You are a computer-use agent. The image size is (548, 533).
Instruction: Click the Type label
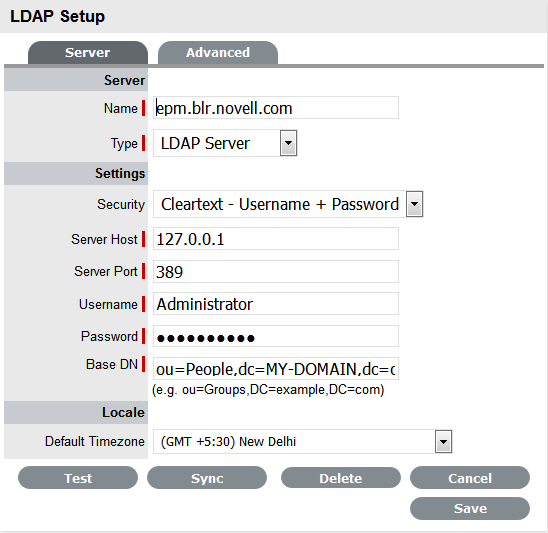124,144
